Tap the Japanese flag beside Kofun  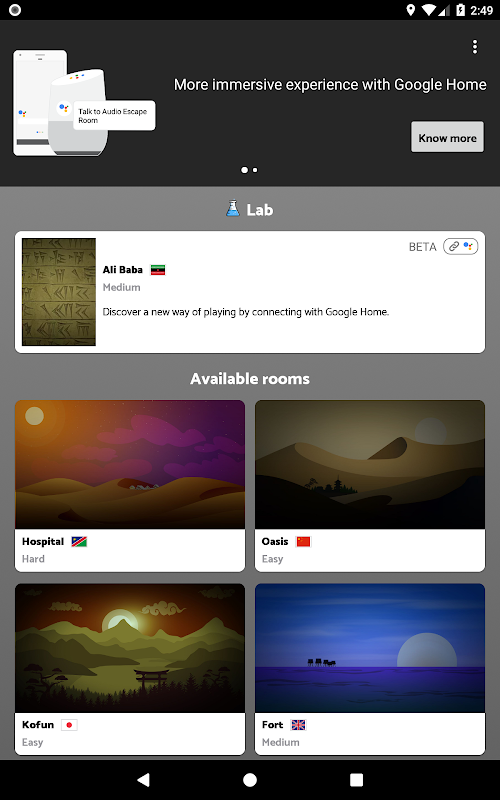[x=69, y=725]
